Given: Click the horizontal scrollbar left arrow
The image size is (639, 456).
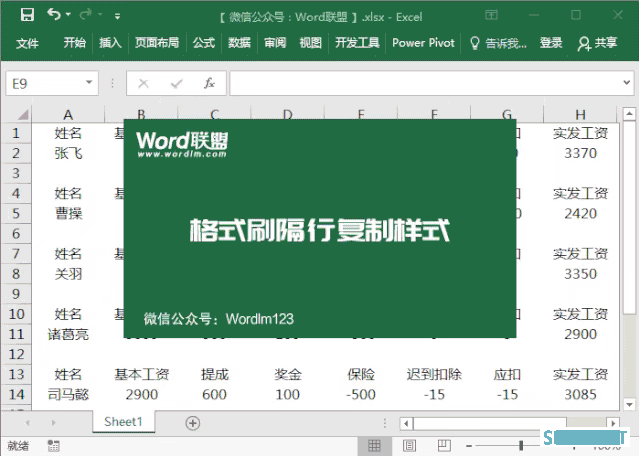Looking at the screenshot, I should tap(406, 423).
